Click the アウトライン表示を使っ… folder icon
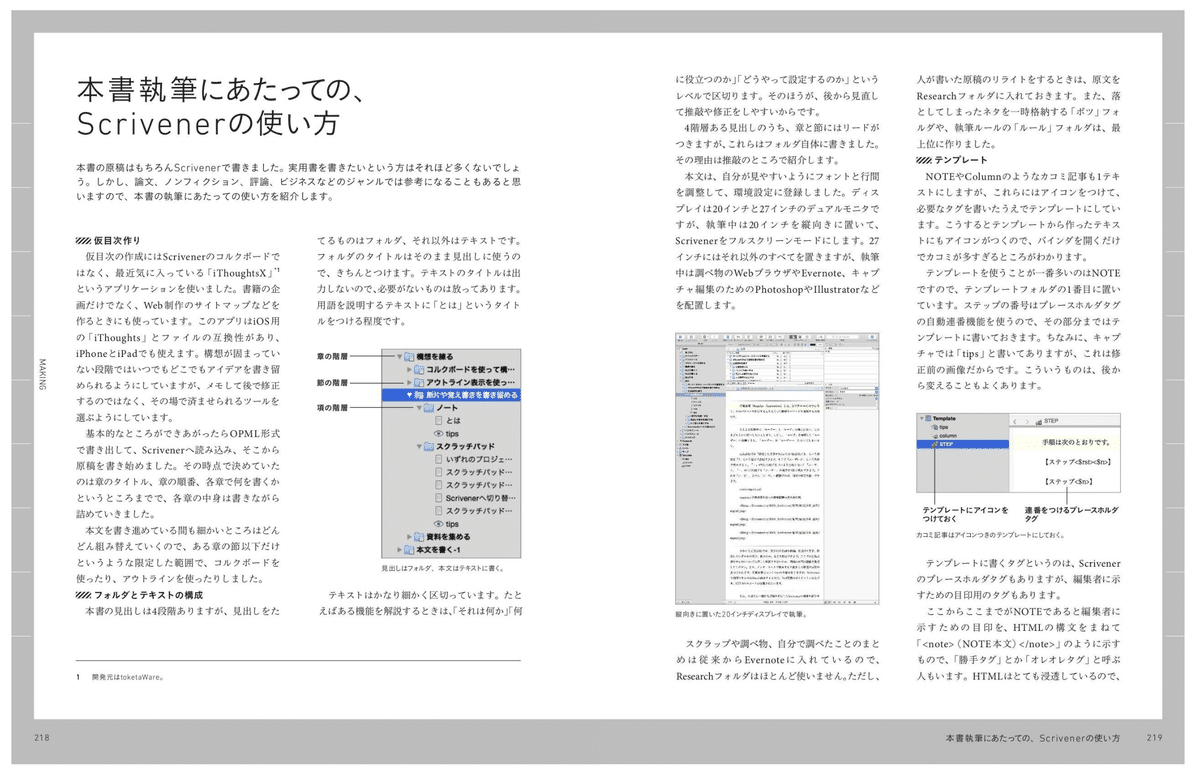Image resolution: width=1200 pixels, height=776 pixels. click(419, 382)
